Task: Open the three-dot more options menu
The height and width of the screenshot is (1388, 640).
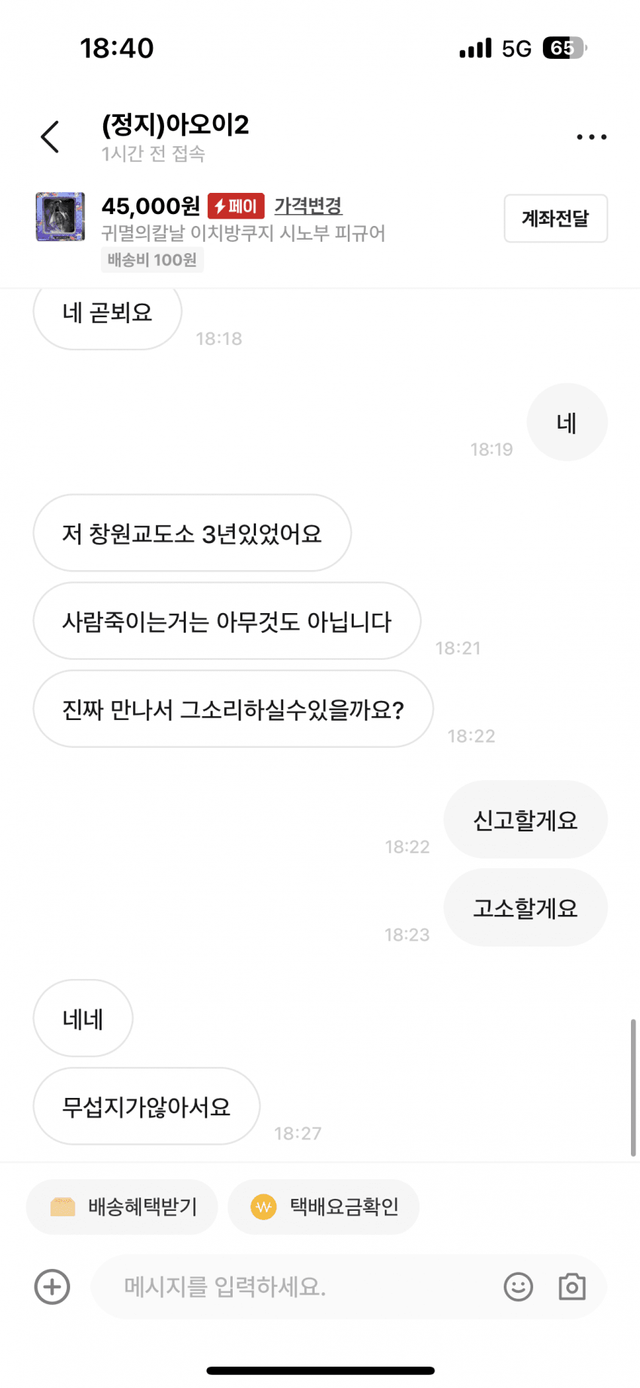Action: tap(591, 137)
